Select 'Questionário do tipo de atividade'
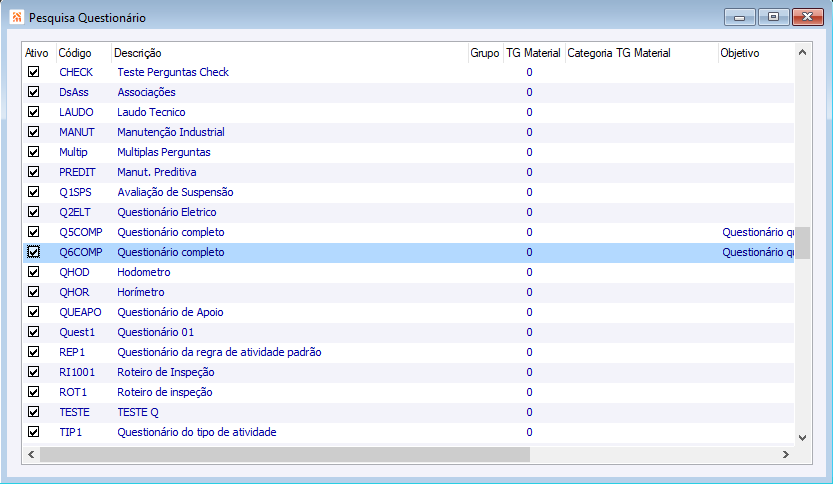Screen dimensions: 833x484 coord(197,432)
